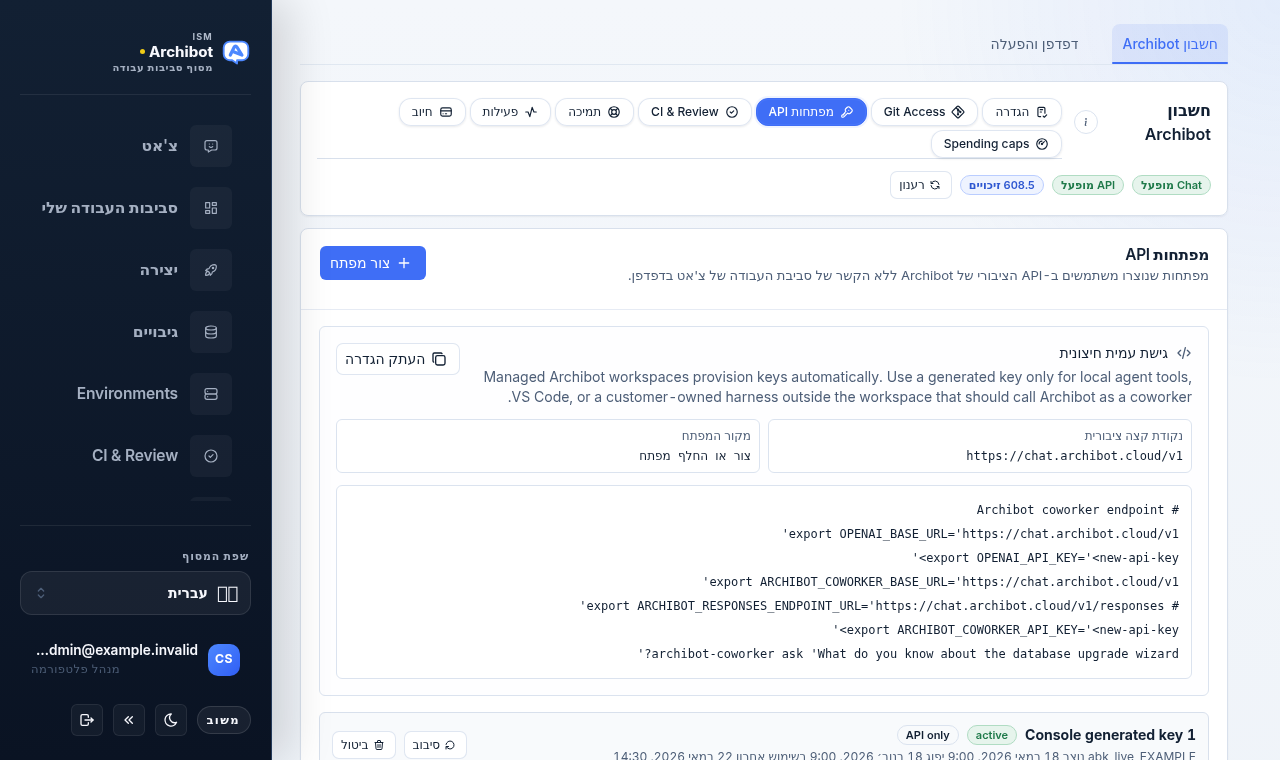Open the גיבויים database icon
Viewport: 1280px width, 760px height.
point(211,332)
